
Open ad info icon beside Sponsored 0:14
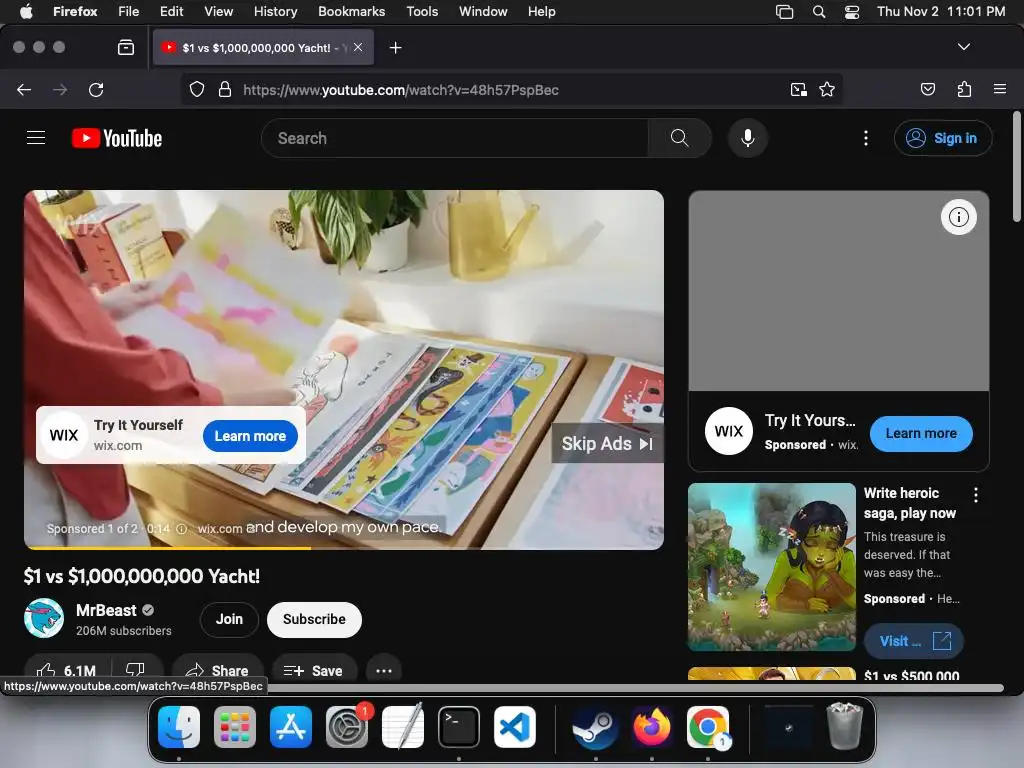tap(182, 528)
